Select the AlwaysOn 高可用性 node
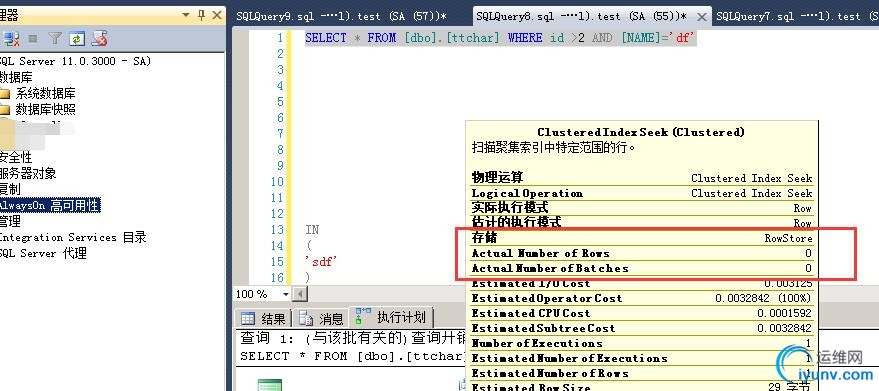The width and height of the screenshot is (879, 391). pos(50,205)
